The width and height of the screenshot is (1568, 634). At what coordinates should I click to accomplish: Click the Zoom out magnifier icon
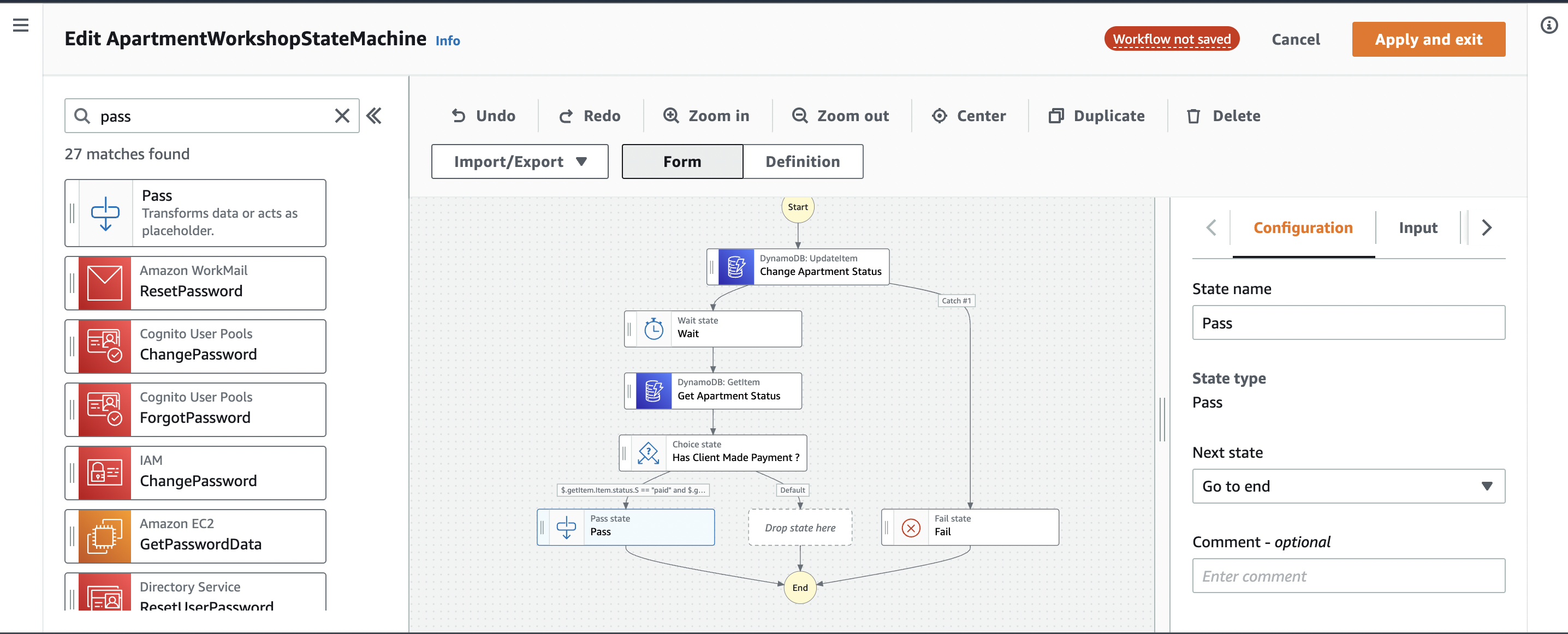pos(799,116)
